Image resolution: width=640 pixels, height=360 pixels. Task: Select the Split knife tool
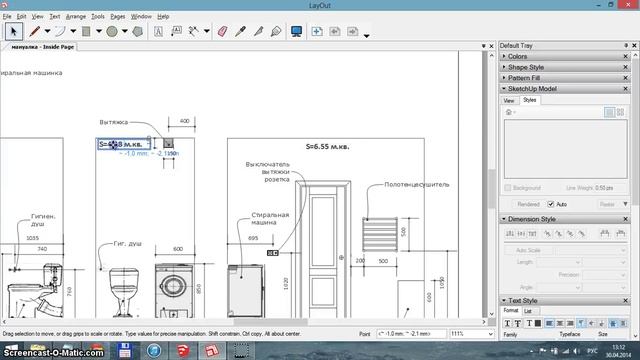[258, 31]
